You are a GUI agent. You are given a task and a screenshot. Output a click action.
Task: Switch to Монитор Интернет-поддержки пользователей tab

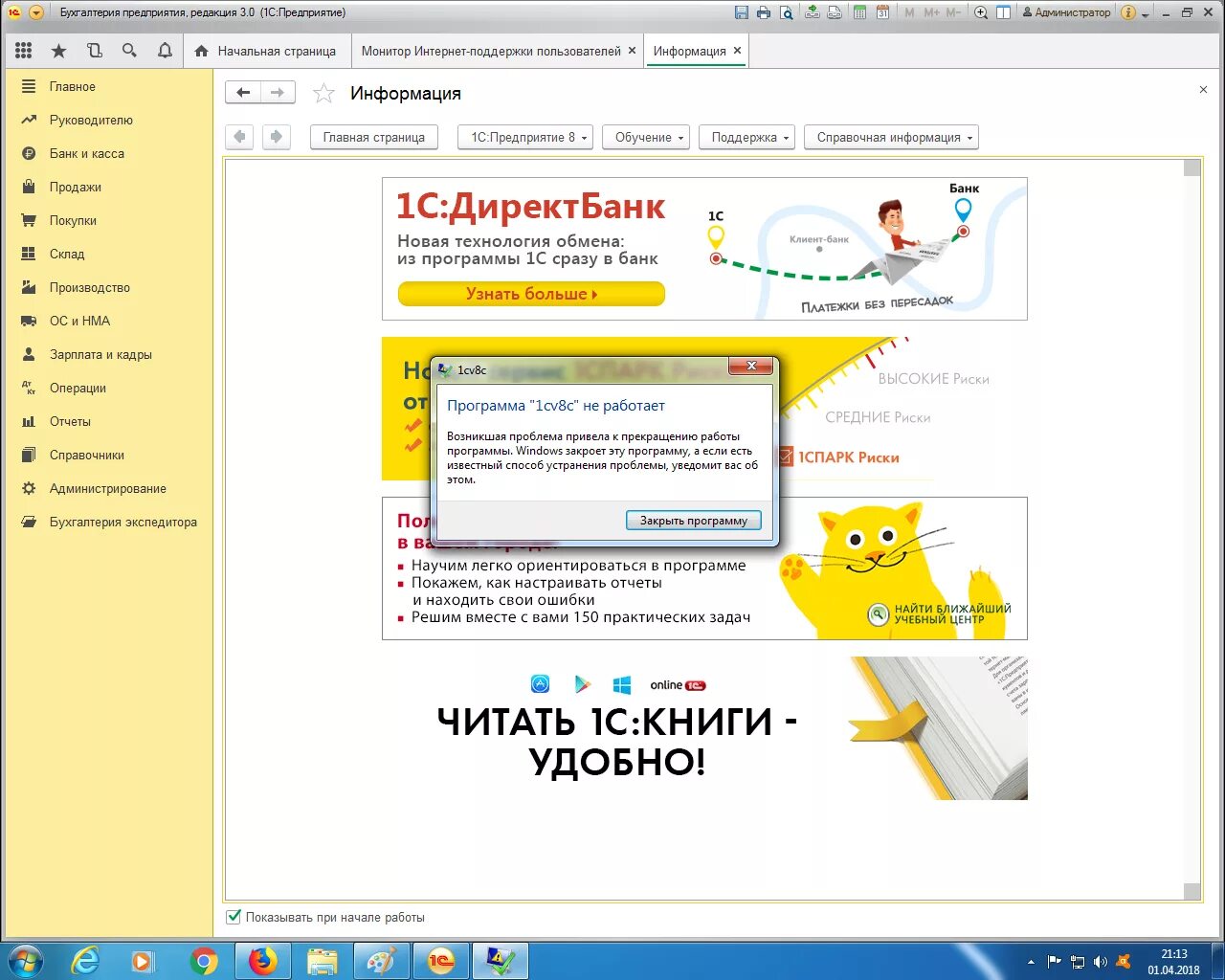click(491, 51)
